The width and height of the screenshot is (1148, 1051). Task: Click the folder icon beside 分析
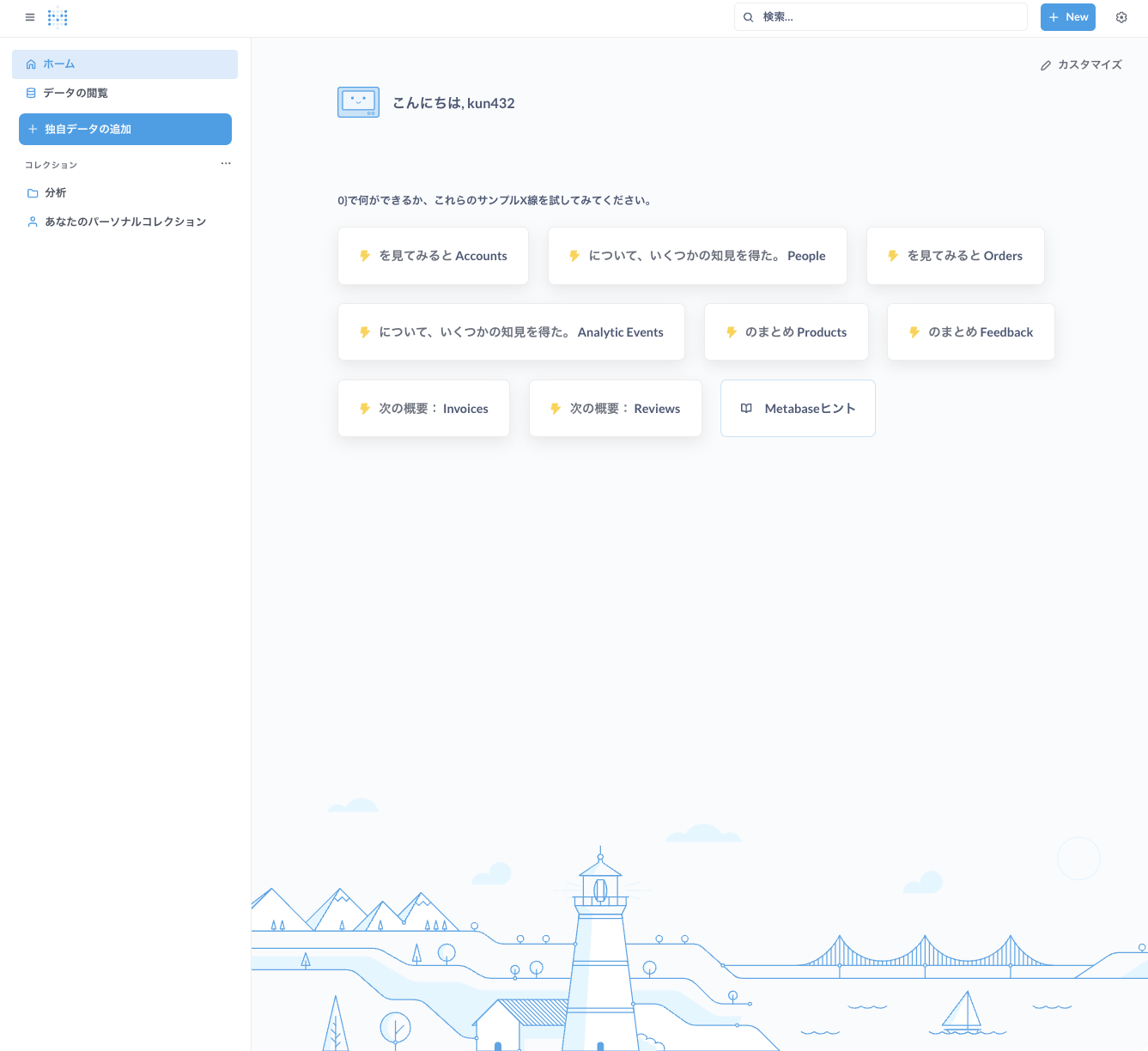pyautogui.click(x=33, y=193)
